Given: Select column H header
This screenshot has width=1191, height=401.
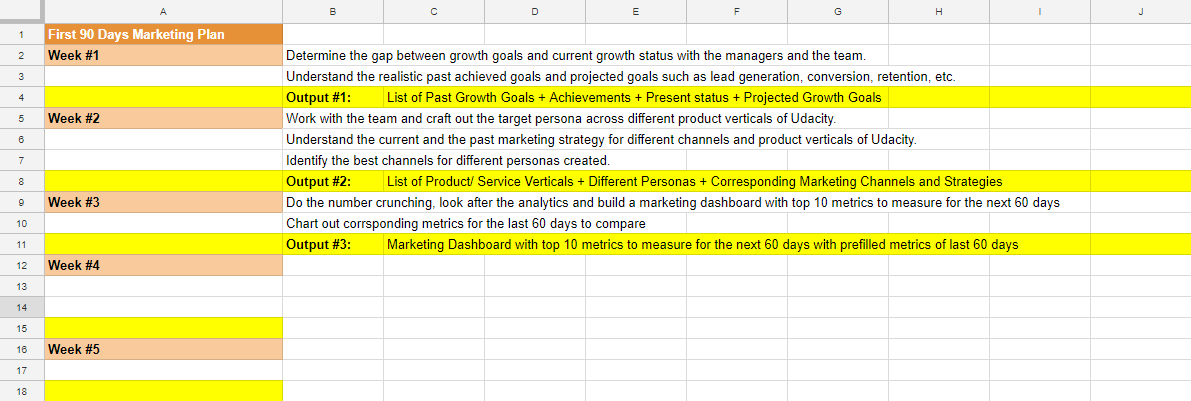Looking at the screenshot, I should (939, 11).
